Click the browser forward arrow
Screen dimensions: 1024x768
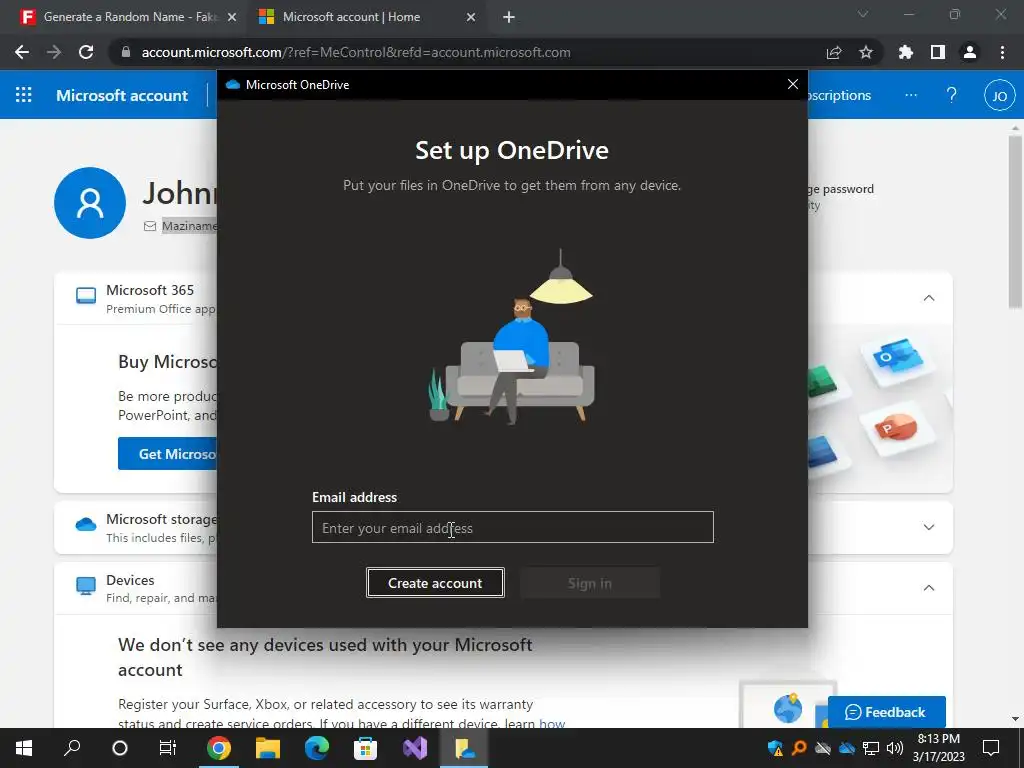pyautogui.click(x=54, y=52)
